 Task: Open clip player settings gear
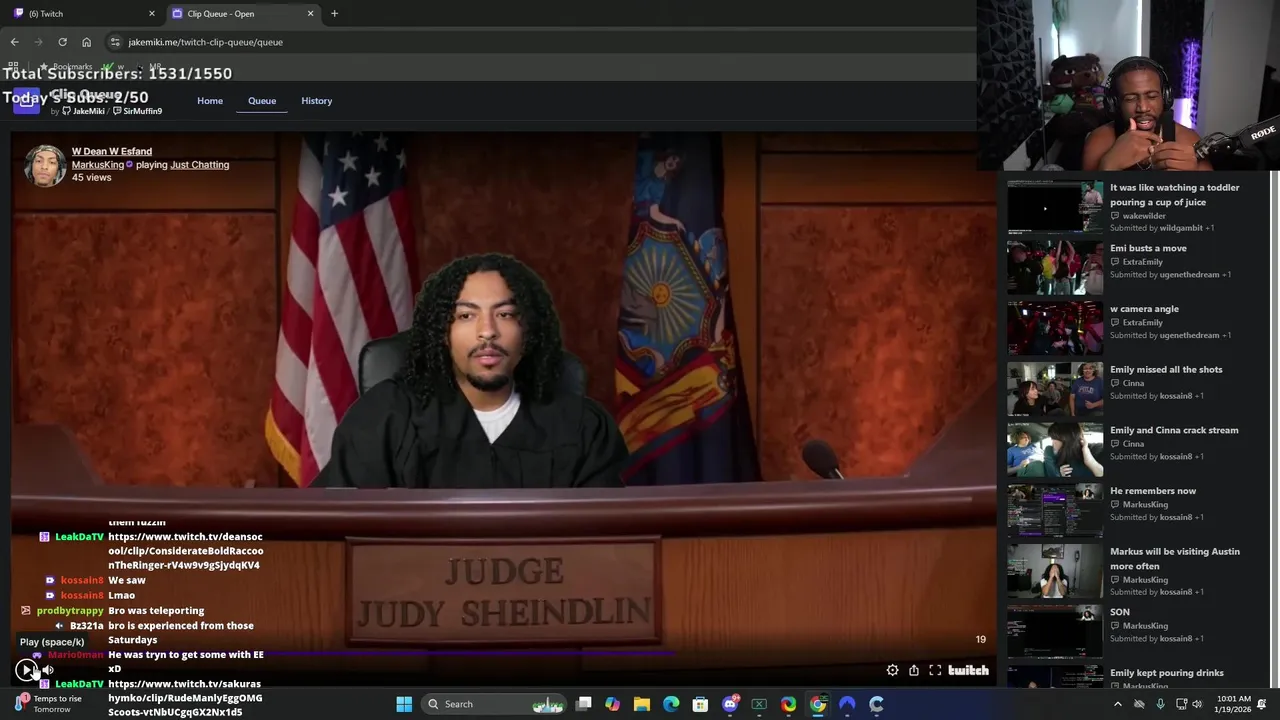click(x=892, y=670)
